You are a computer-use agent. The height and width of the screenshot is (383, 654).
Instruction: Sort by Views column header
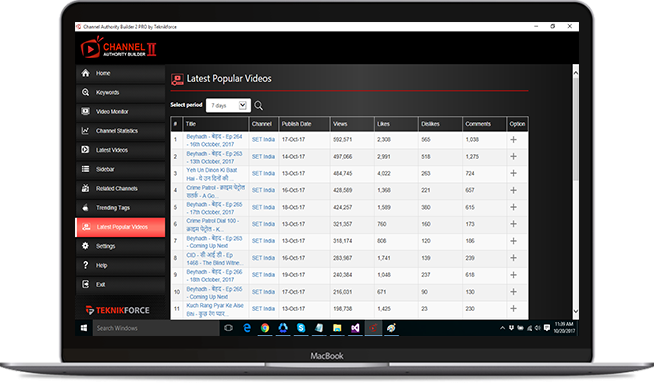pos(352,124)
